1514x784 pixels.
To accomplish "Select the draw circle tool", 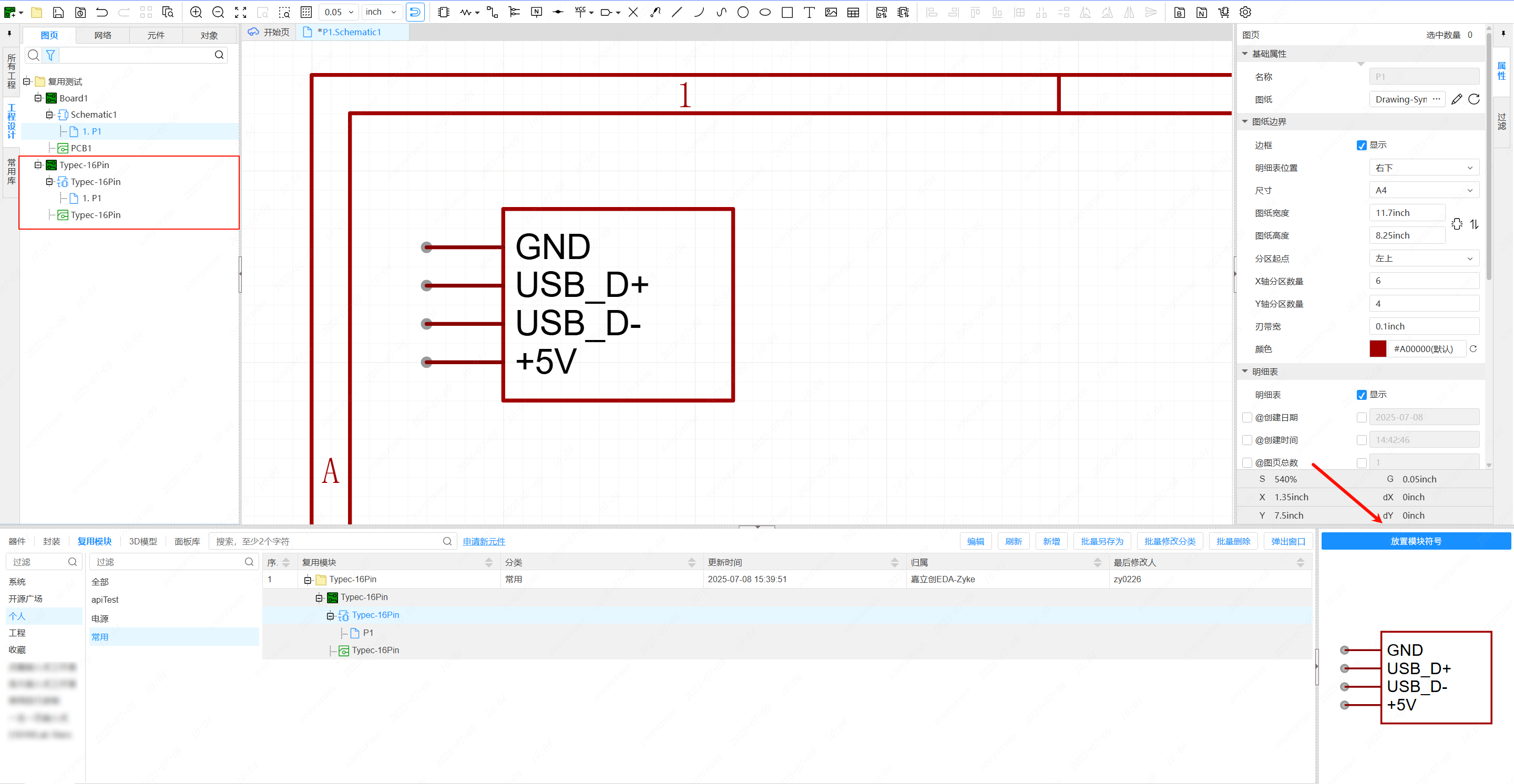I will pyautogui.click(x=743, y=12).
